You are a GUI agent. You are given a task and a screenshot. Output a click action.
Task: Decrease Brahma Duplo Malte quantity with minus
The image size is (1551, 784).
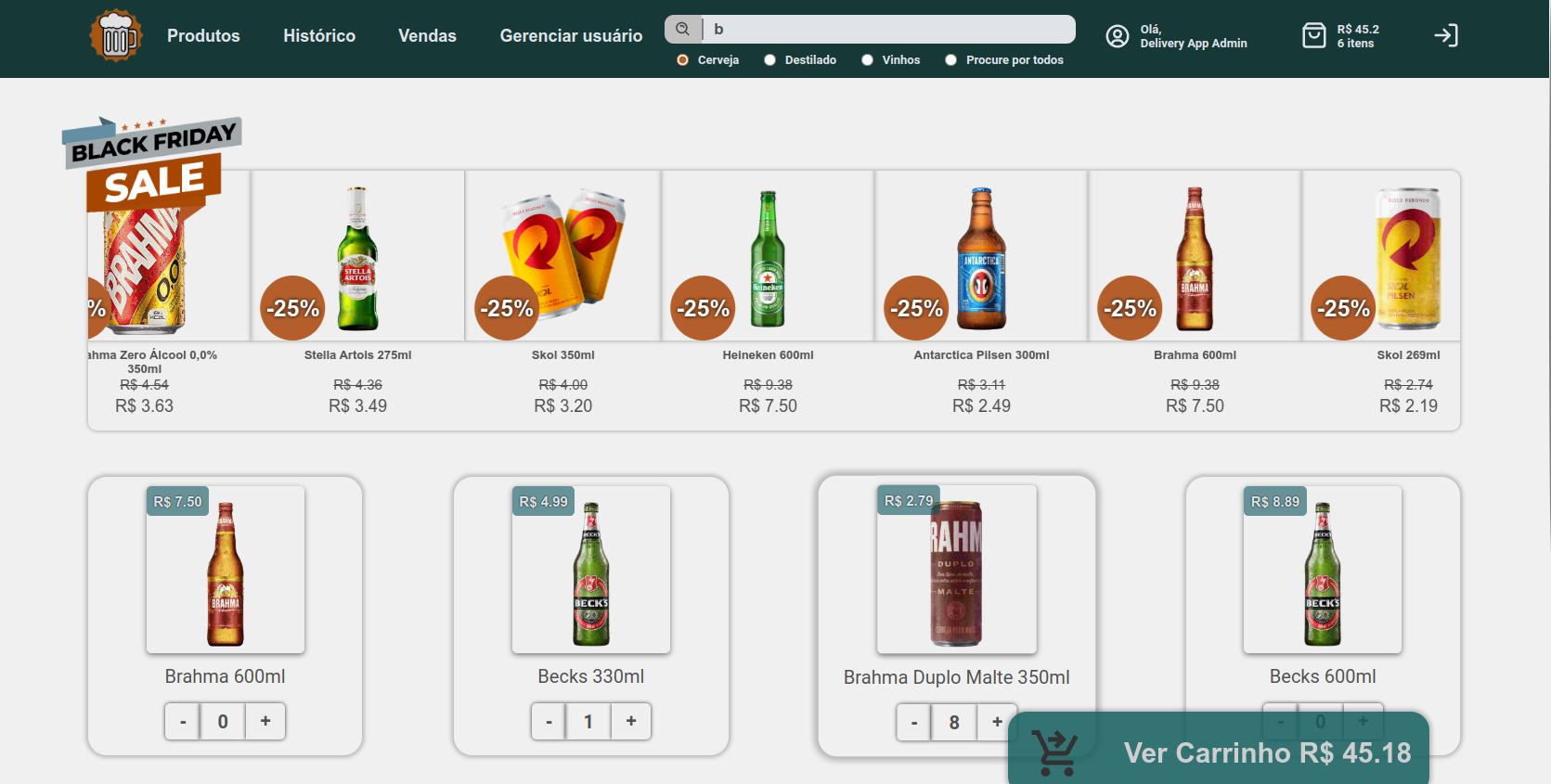(x=914, y=722)
